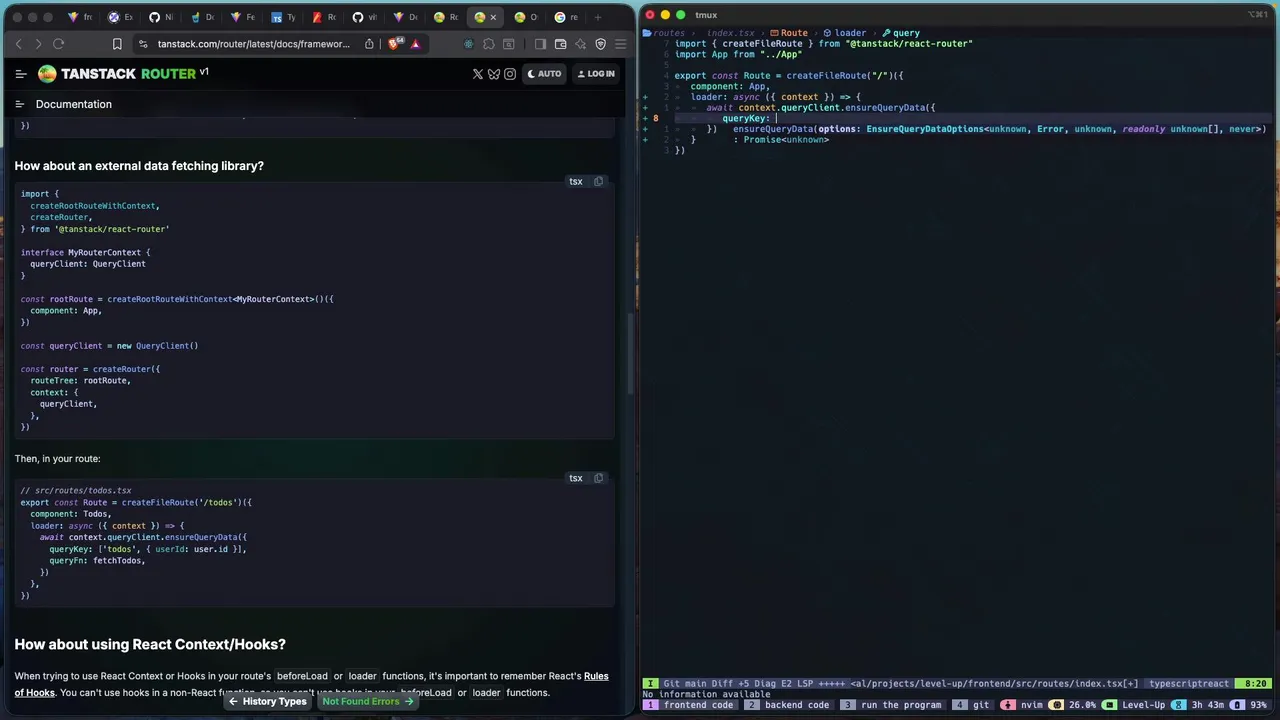Click 'Route' breadcrumb in nvim winbar

pos(788,33)
